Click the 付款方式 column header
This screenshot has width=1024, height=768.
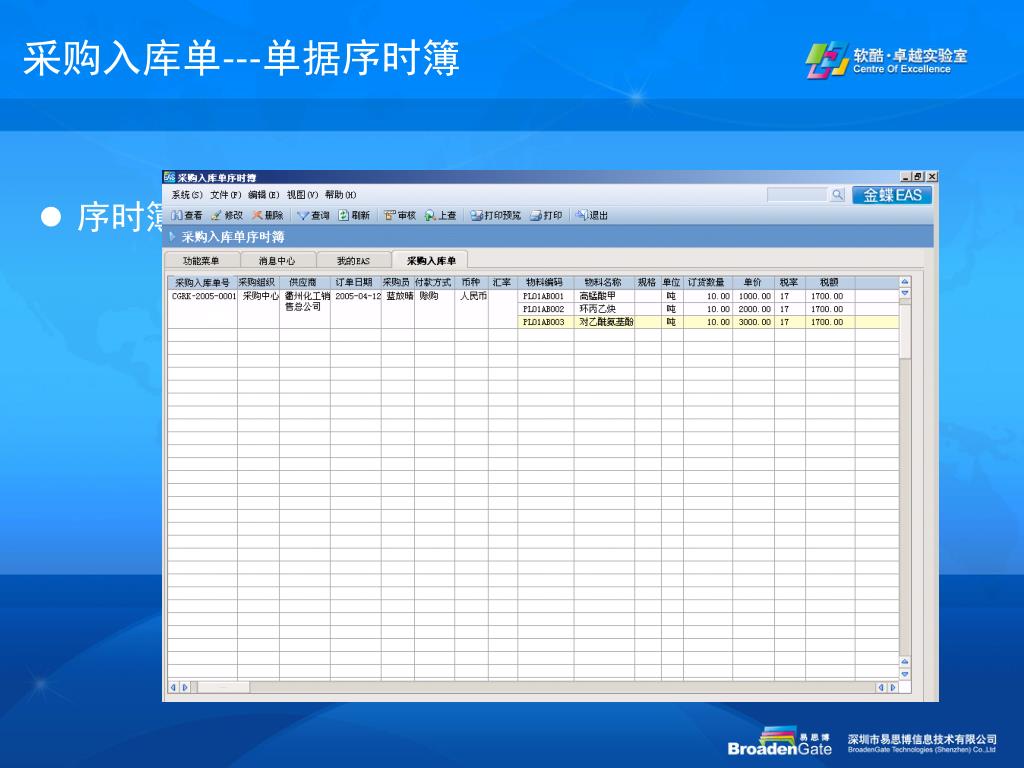434,282
